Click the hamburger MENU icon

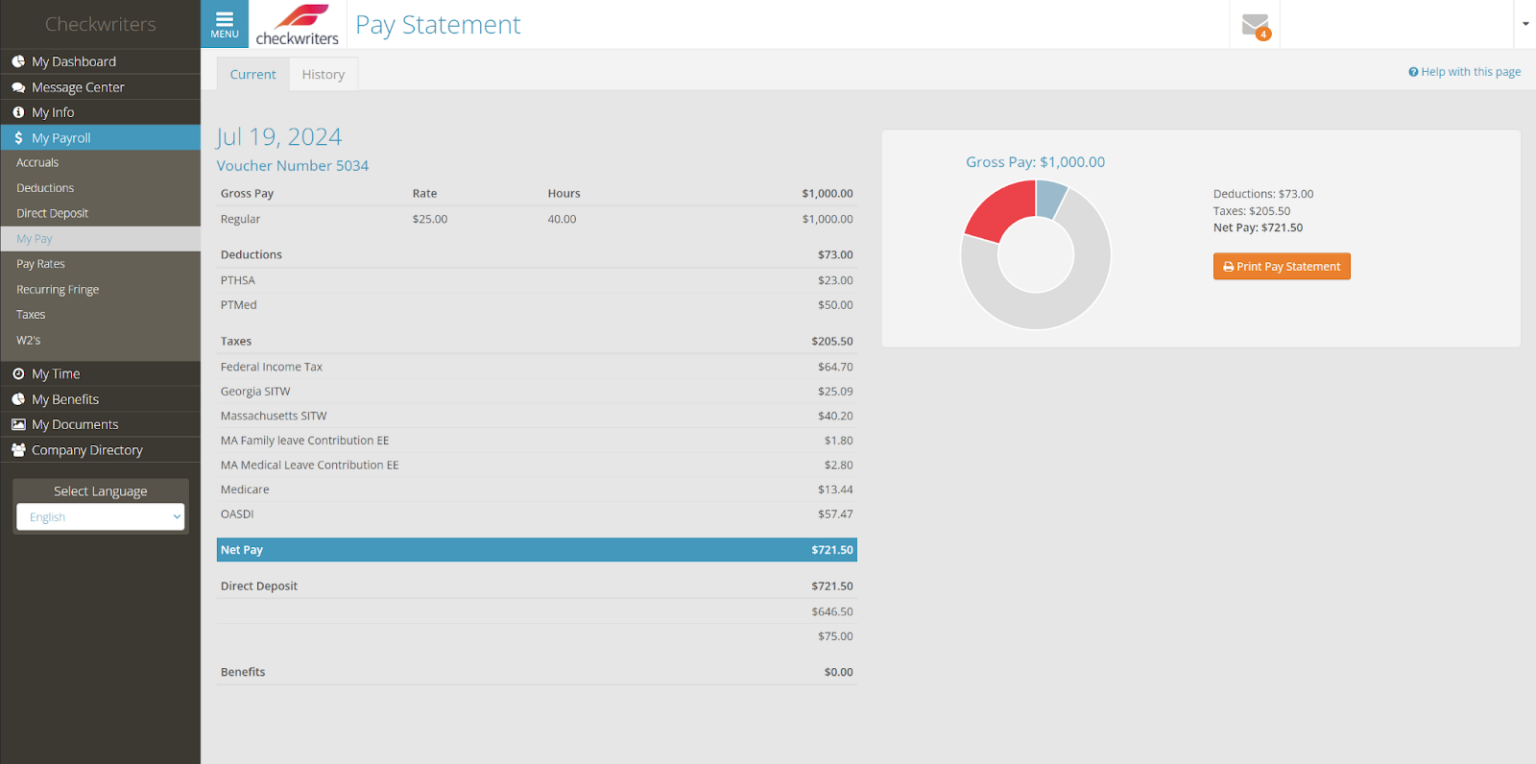[x=224, y=24]
